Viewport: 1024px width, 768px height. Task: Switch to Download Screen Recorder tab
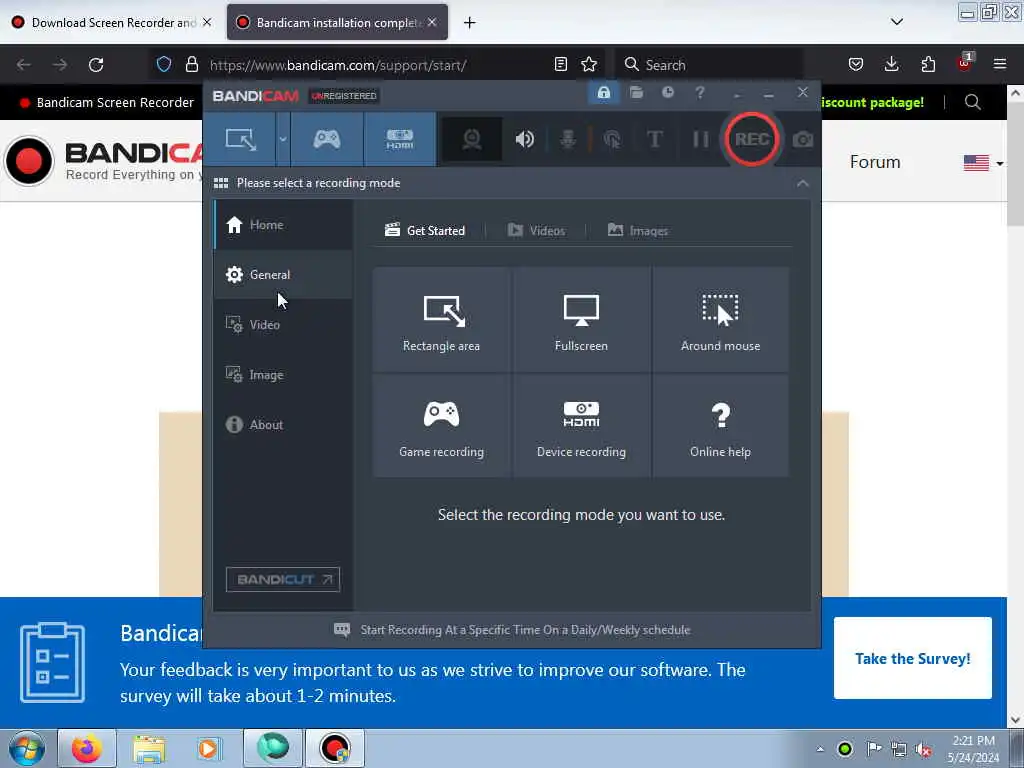pos(111,23)
